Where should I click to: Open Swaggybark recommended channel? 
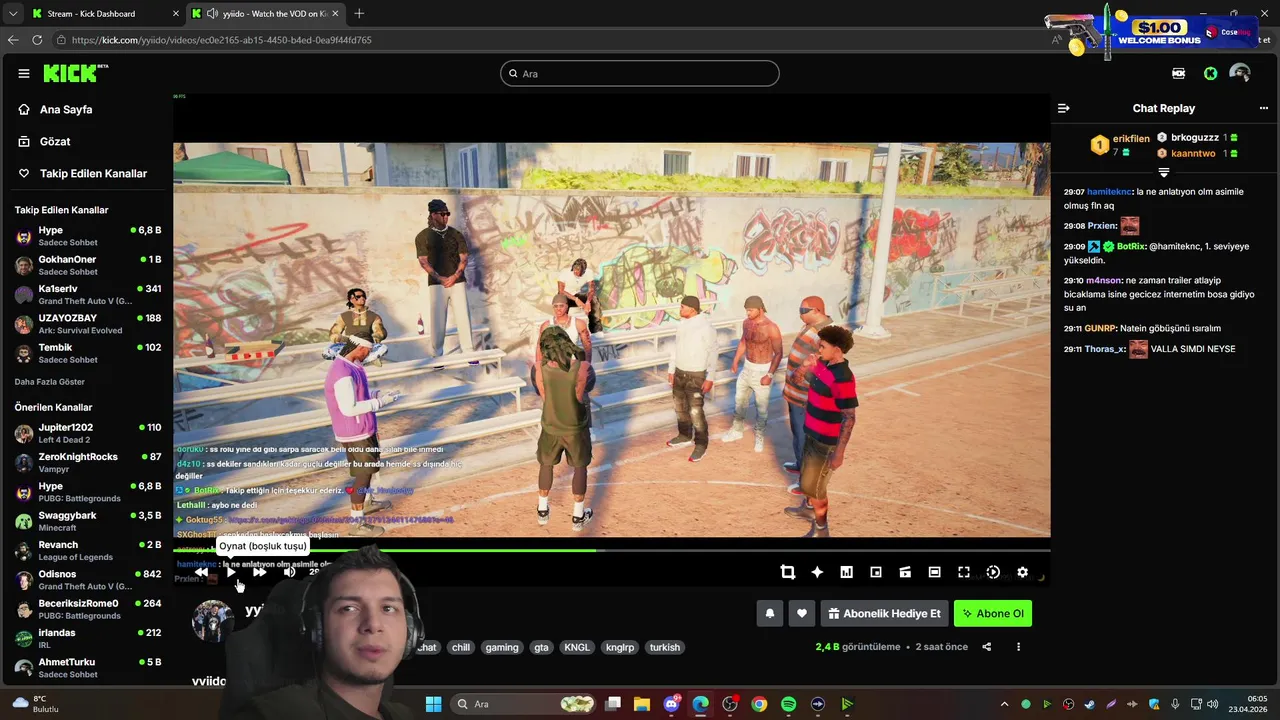pyautogui.click(x=88, y=521)
